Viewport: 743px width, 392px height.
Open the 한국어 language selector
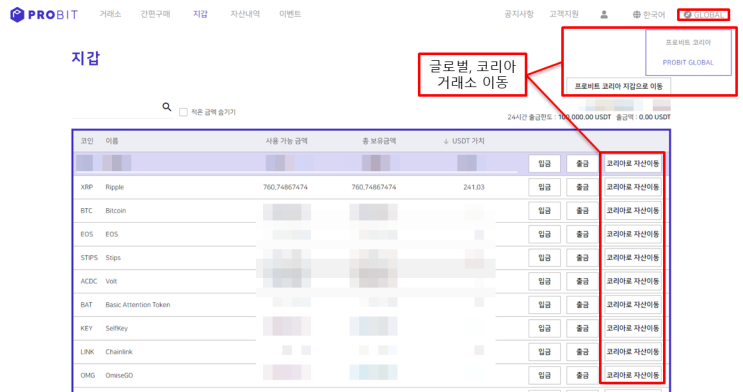[x=649, y=15]
